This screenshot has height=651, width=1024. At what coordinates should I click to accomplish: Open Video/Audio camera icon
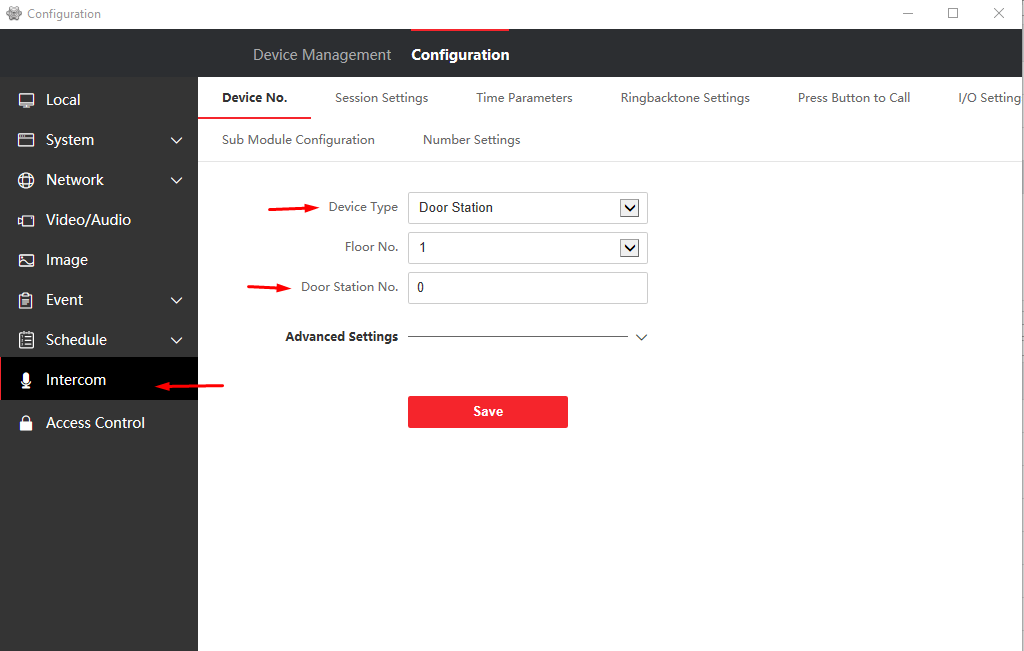26,221
